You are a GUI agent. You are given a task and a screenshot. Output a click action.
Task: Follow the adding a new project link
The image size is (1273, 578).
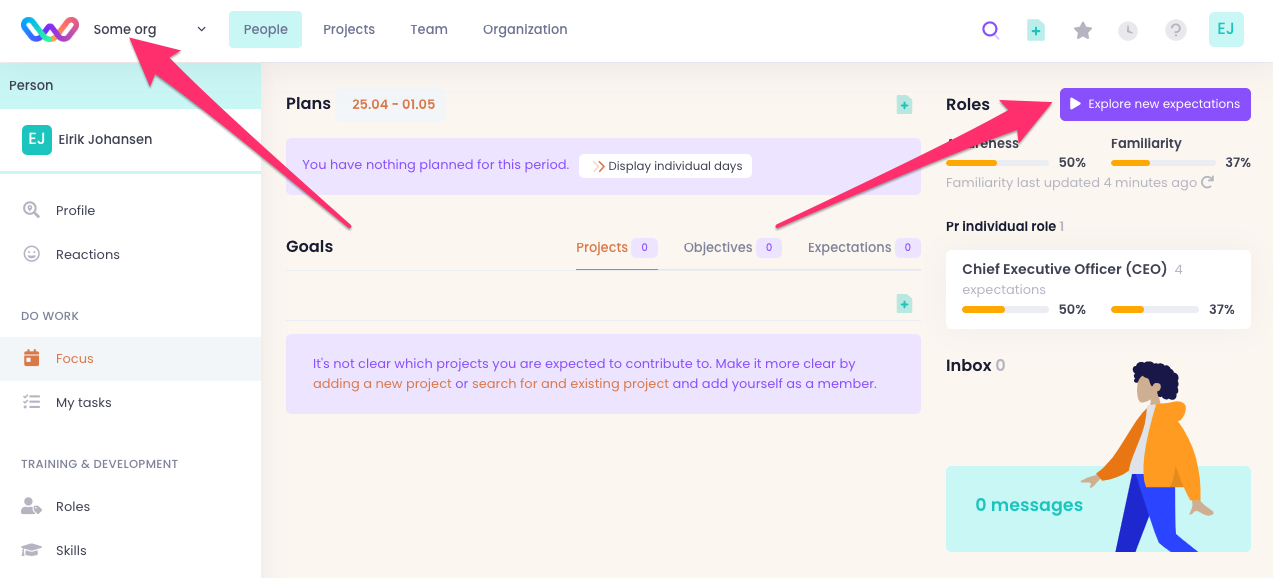[382, 384]
